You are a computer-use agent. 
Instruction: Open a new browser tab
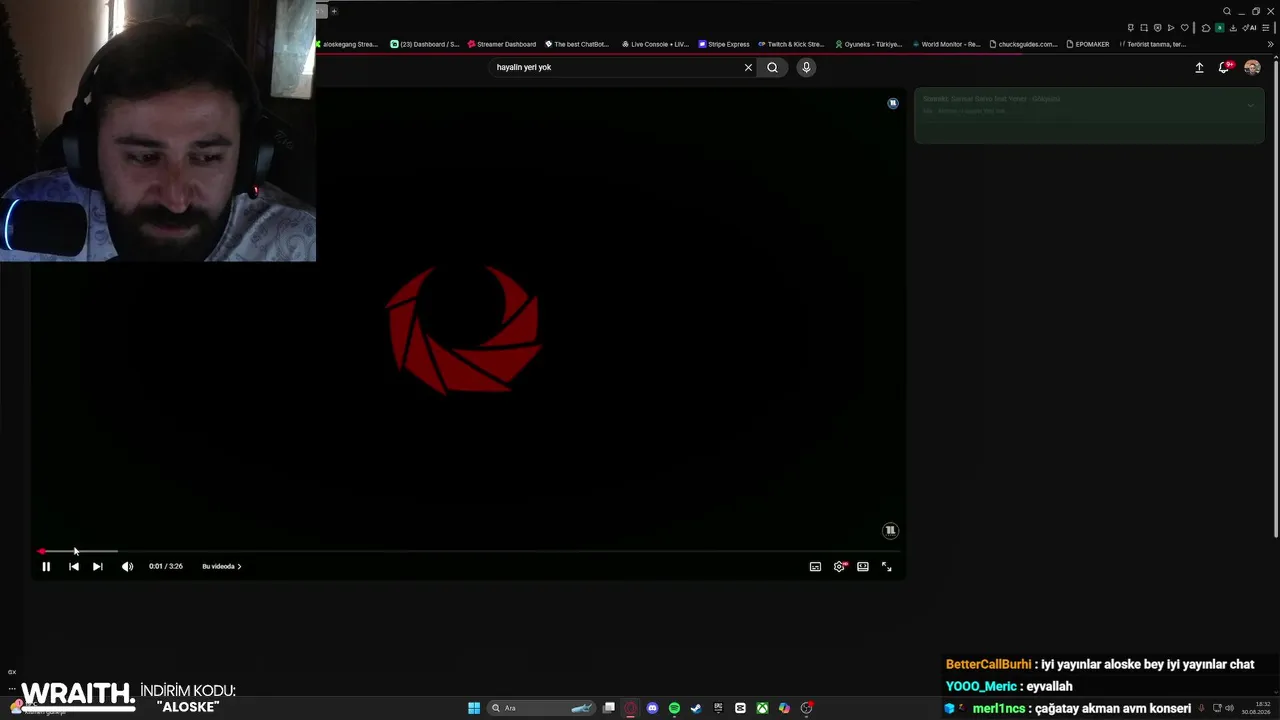click(x=334, y=11)
